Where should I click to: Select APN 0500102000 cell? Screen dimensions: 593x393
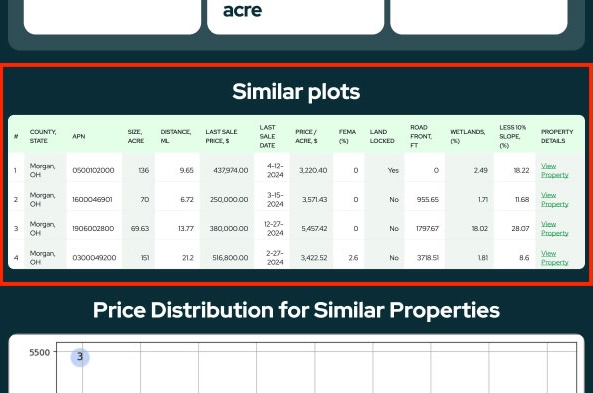[94, 171]
